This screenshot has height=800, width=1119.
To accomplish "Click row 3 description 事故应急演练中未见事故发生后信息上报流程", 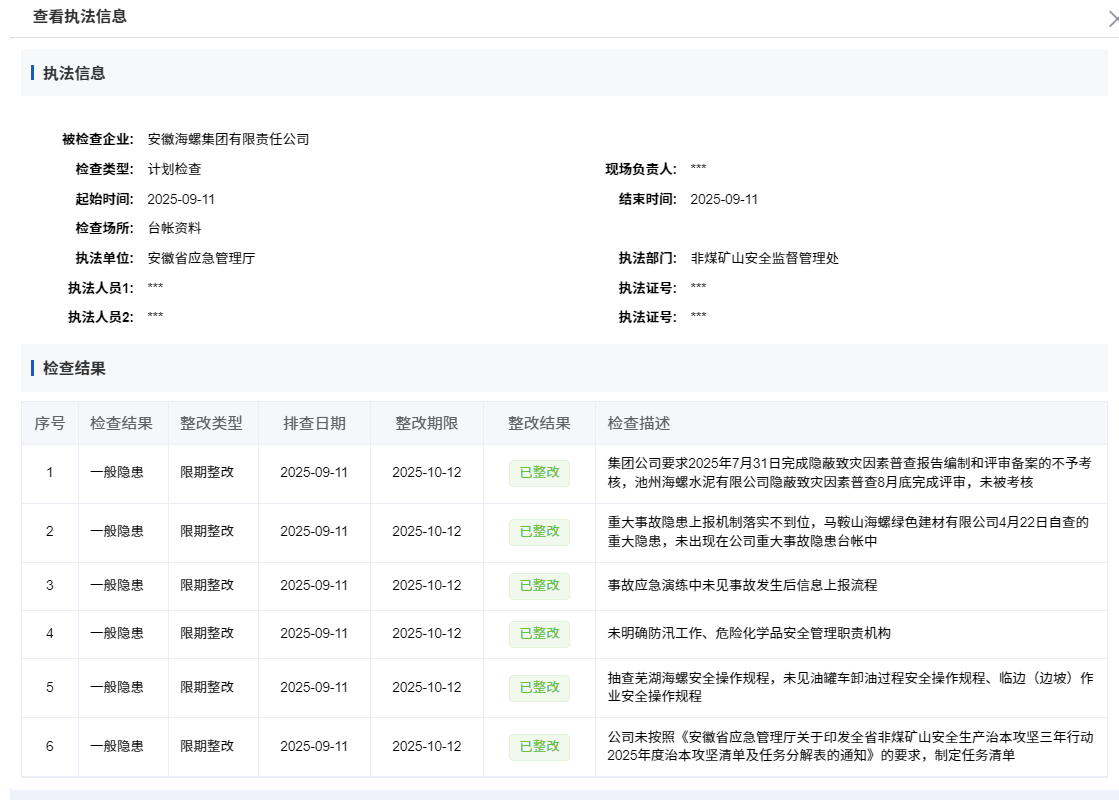I will point(742,585).
